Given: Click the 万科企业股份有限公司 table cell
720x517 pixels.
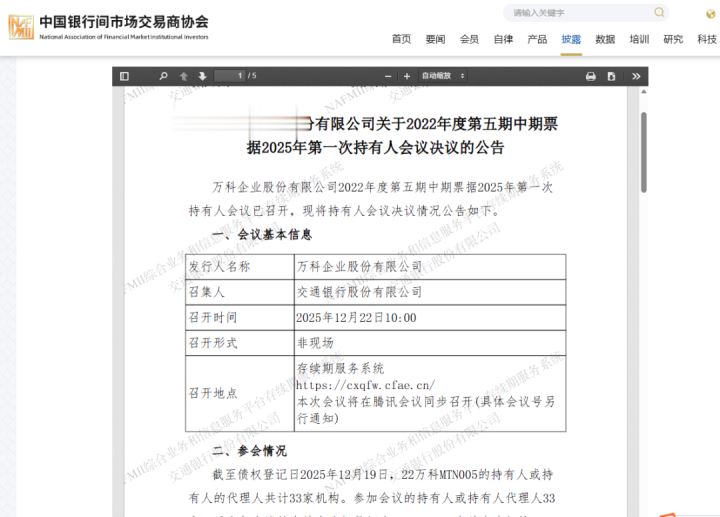Looking at the screenshot, I should (x=430, y=267).
